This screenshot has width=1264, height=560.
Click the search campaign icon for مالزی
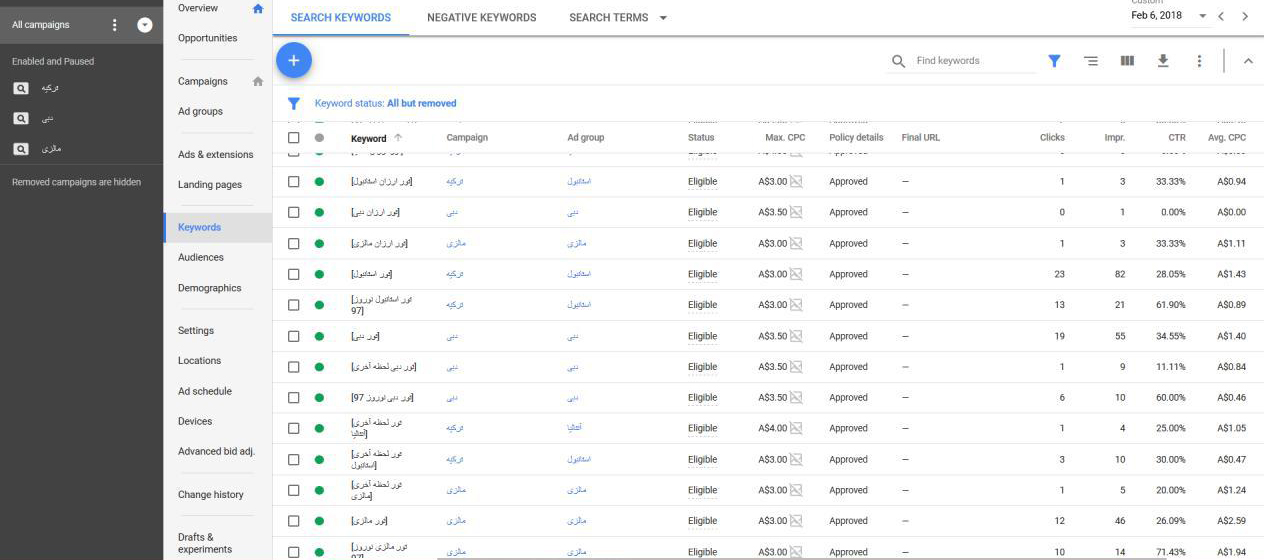pyautogui.click(x=21, y=149)
